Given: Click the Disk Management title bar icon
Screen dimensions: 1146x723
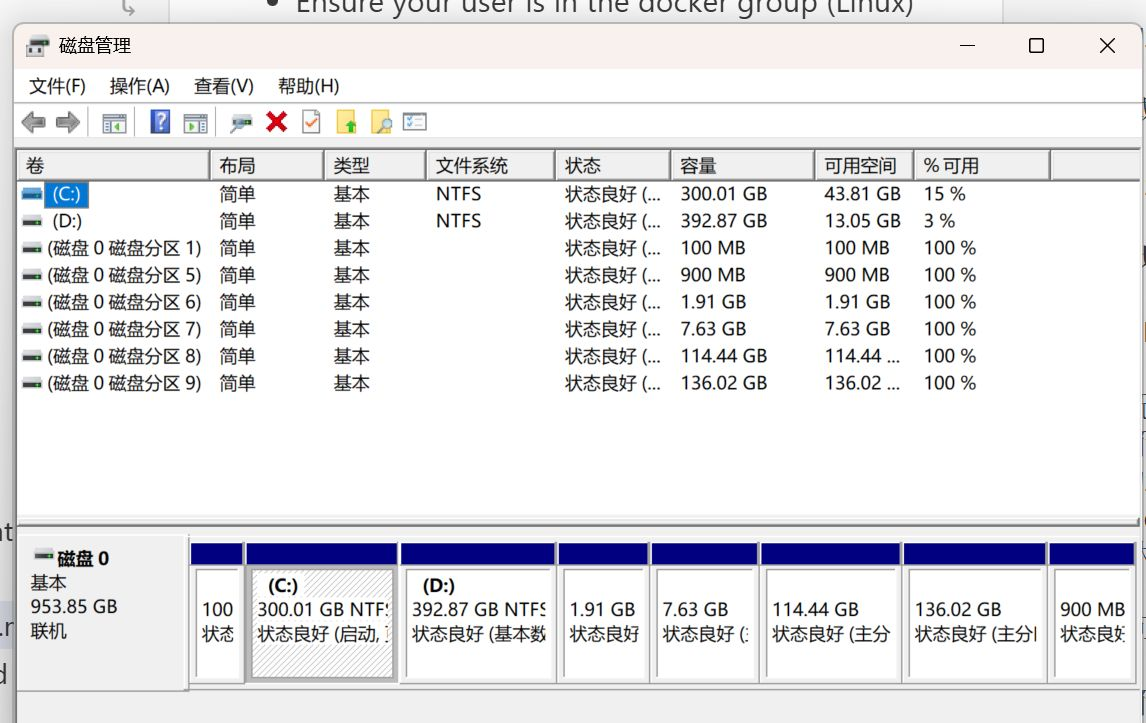Looking at the screenshot, I should coord(37,46).
